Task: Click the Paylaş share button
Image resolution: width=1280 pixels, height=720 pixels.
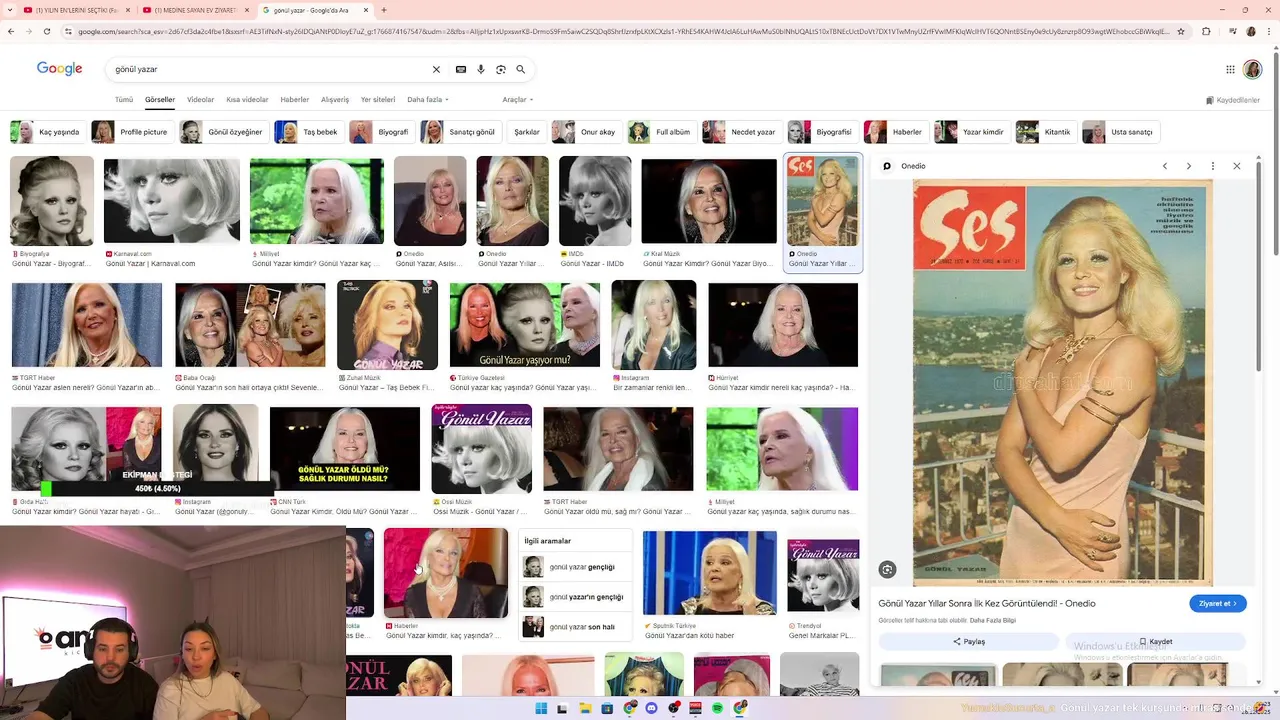Action: 968,642
